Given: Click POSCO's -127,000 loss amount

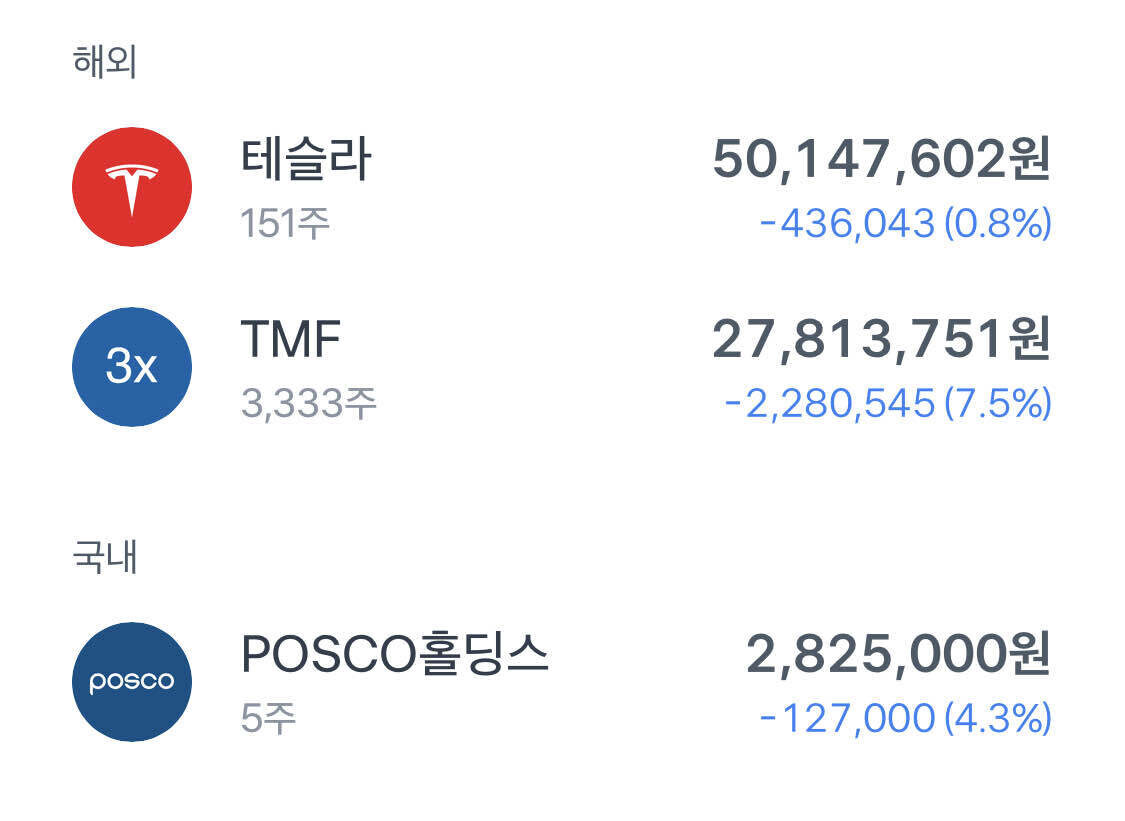Looking at the screenshot, I should coord(848,719).
